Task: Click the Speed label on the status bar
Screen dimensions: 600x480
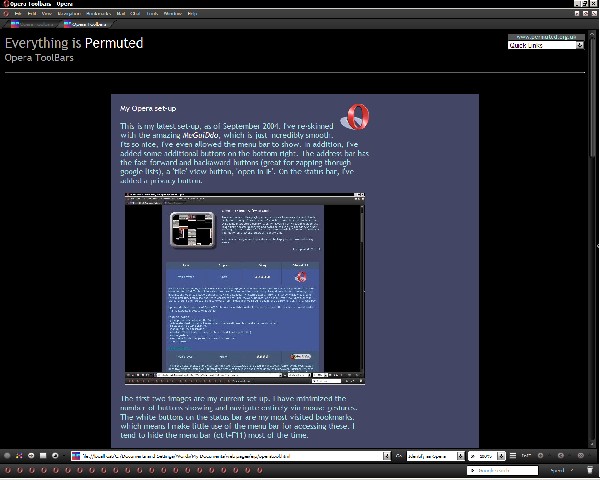Action: (x=557, y=470)
